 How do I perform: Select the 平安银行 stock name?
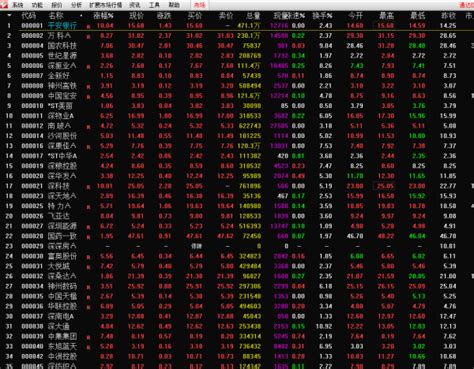click(62, 26)
